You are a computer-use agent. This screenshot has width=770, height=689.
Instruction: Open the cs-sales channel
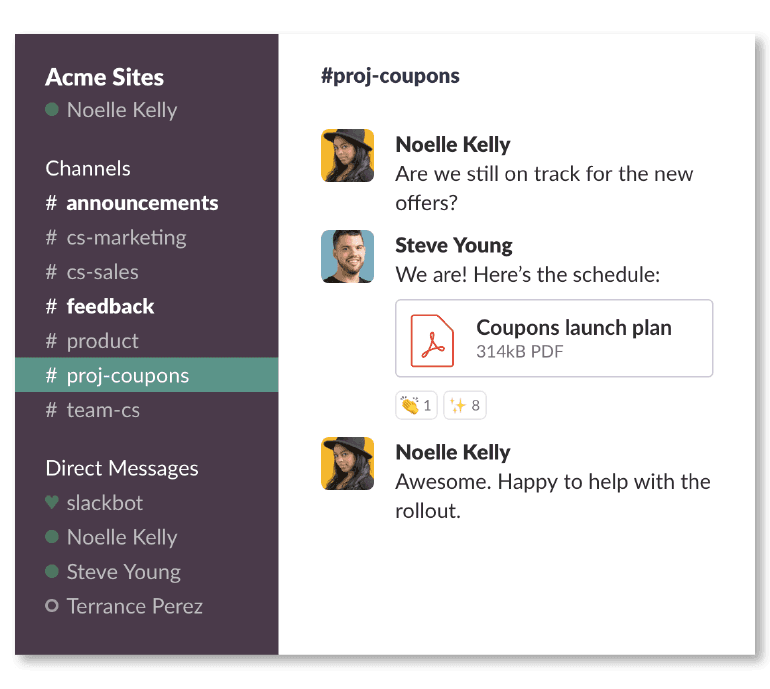pyautogui.click(x=102, y=272)
